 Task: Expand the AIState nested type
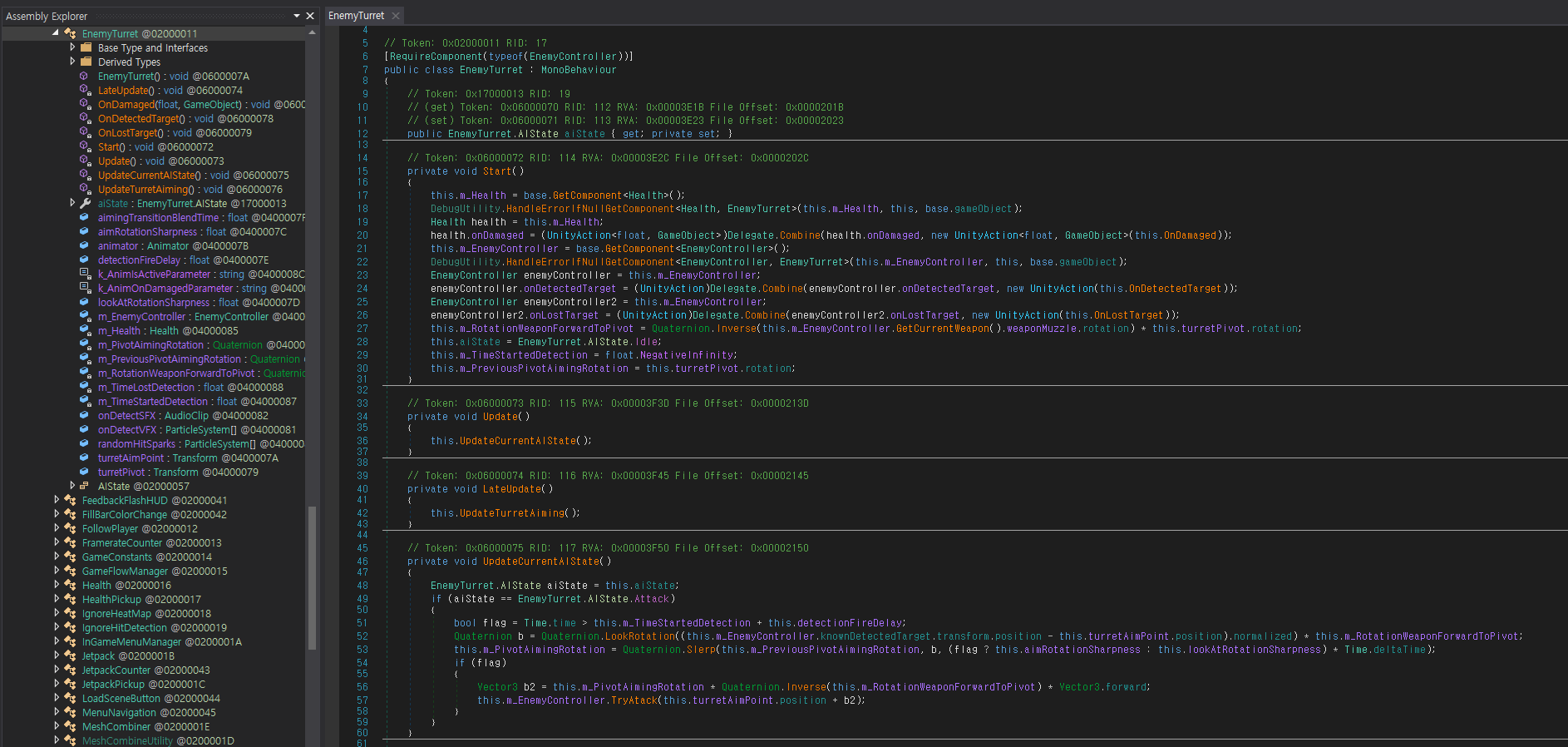click(72, 486)
